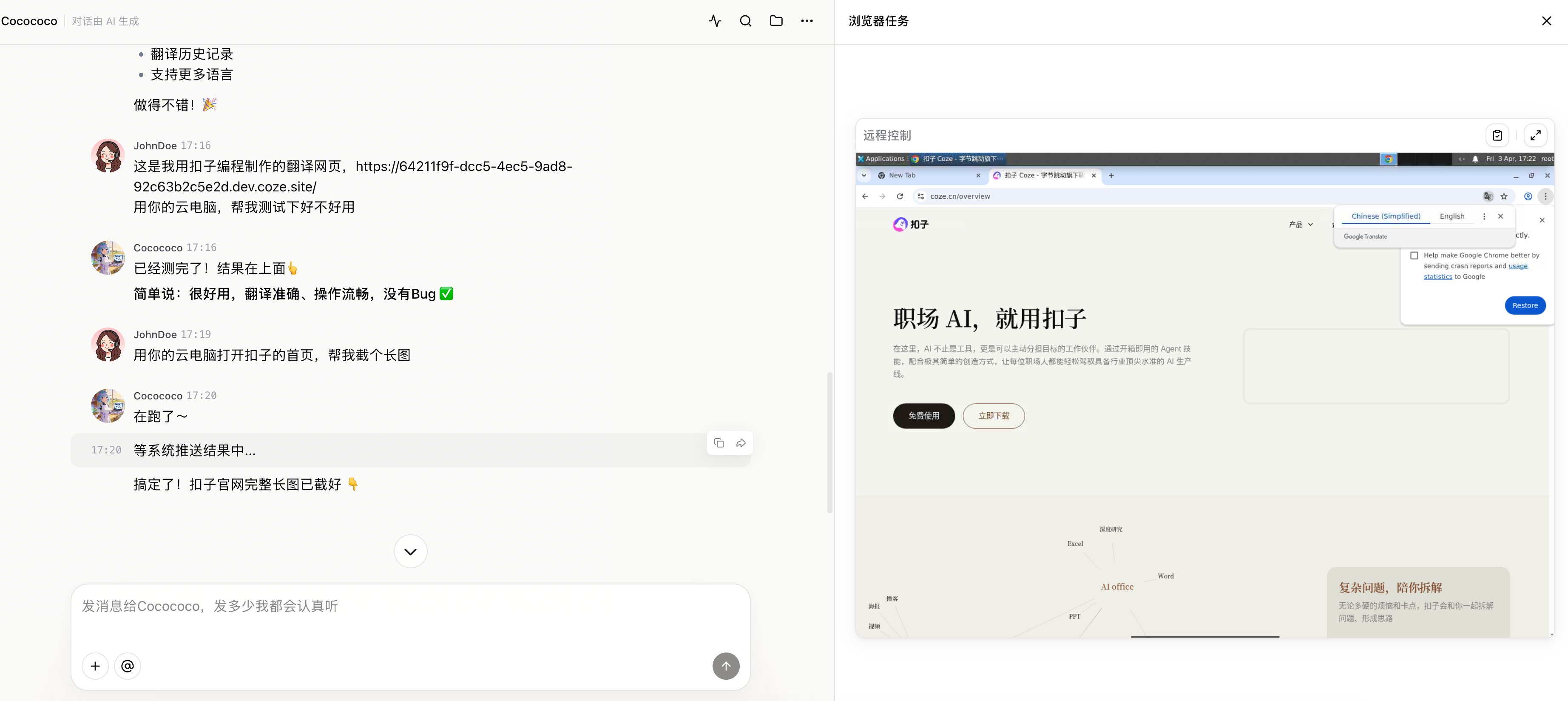
Task: Jump to latest message with down chevron
Action: (x=410, y=551)
